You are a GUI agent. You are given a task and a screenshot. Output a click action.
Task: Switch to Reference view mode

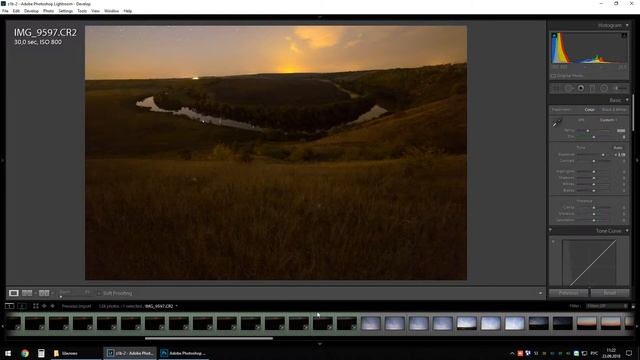click(x=27, y=293)
